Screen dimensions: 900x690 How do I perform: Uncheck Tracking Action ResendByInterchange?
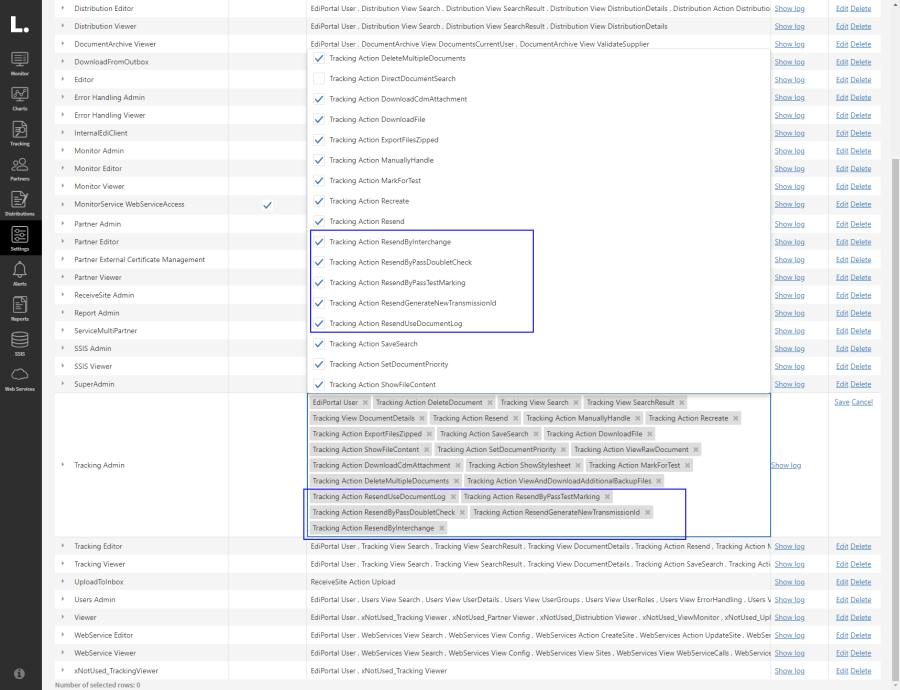pyautogui.click(x=319, y=242)
